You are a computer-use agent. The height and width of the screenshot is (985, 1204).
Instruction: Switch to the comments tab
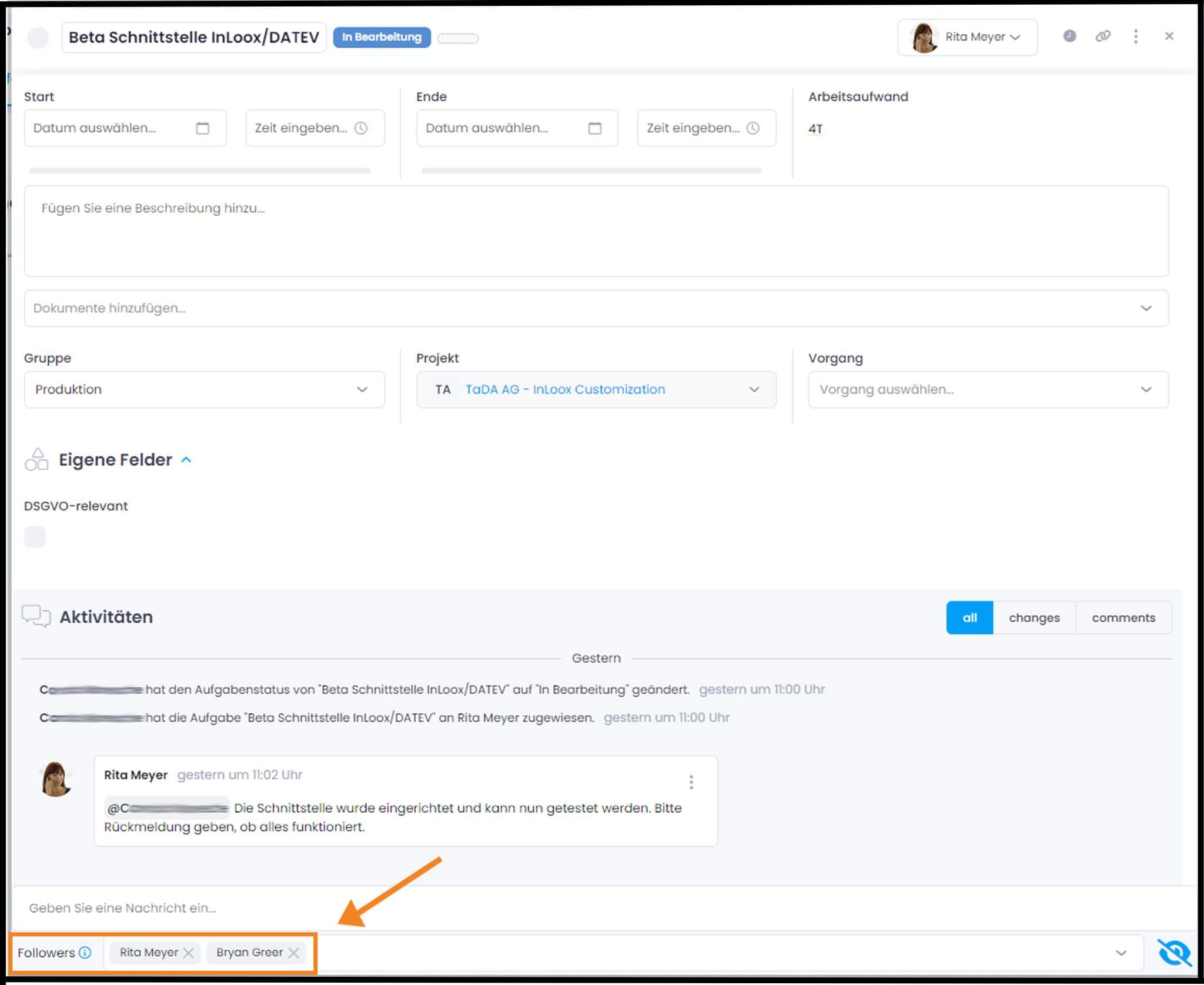[x=1123, y=617]
